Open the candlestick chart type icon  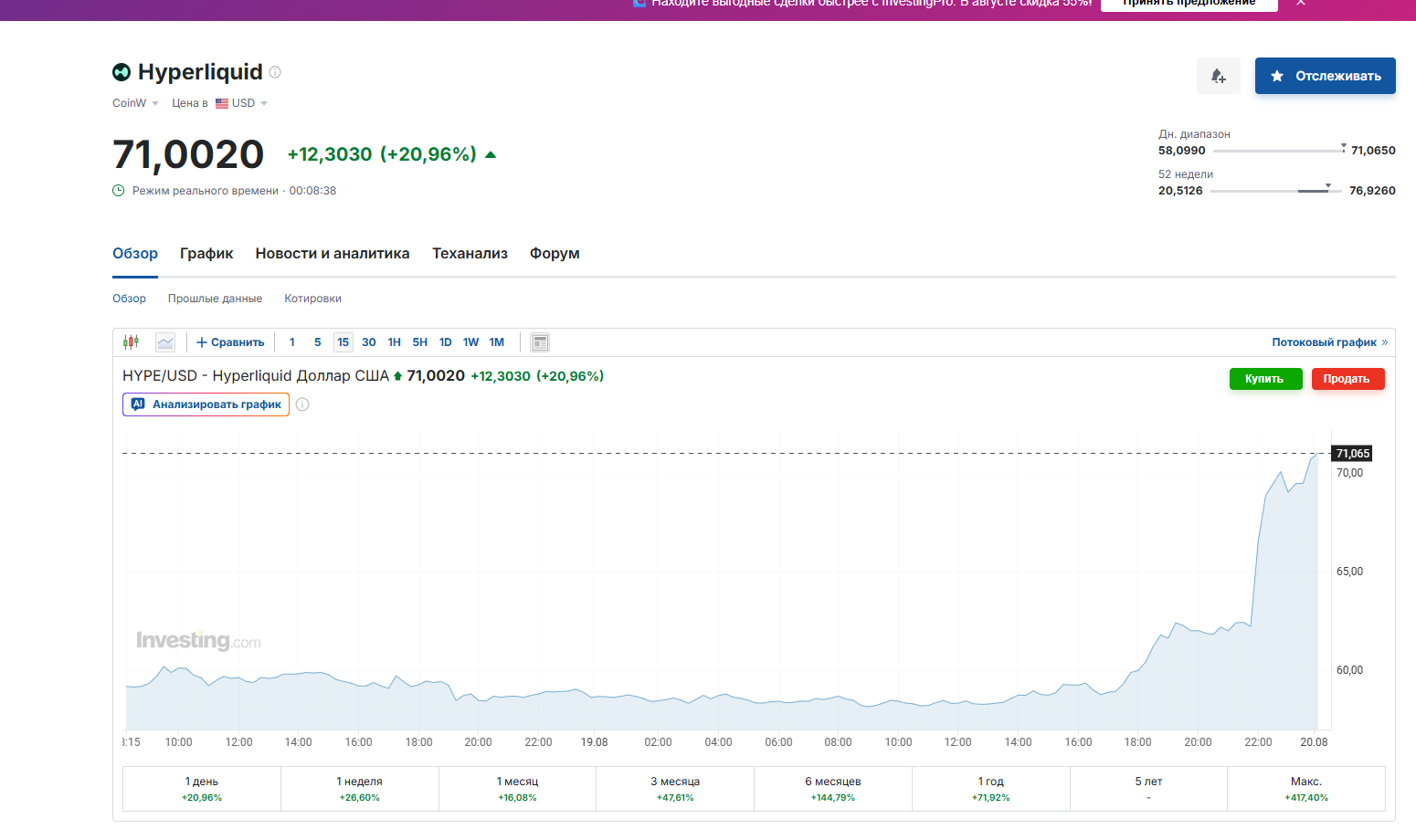click(132, 342)
